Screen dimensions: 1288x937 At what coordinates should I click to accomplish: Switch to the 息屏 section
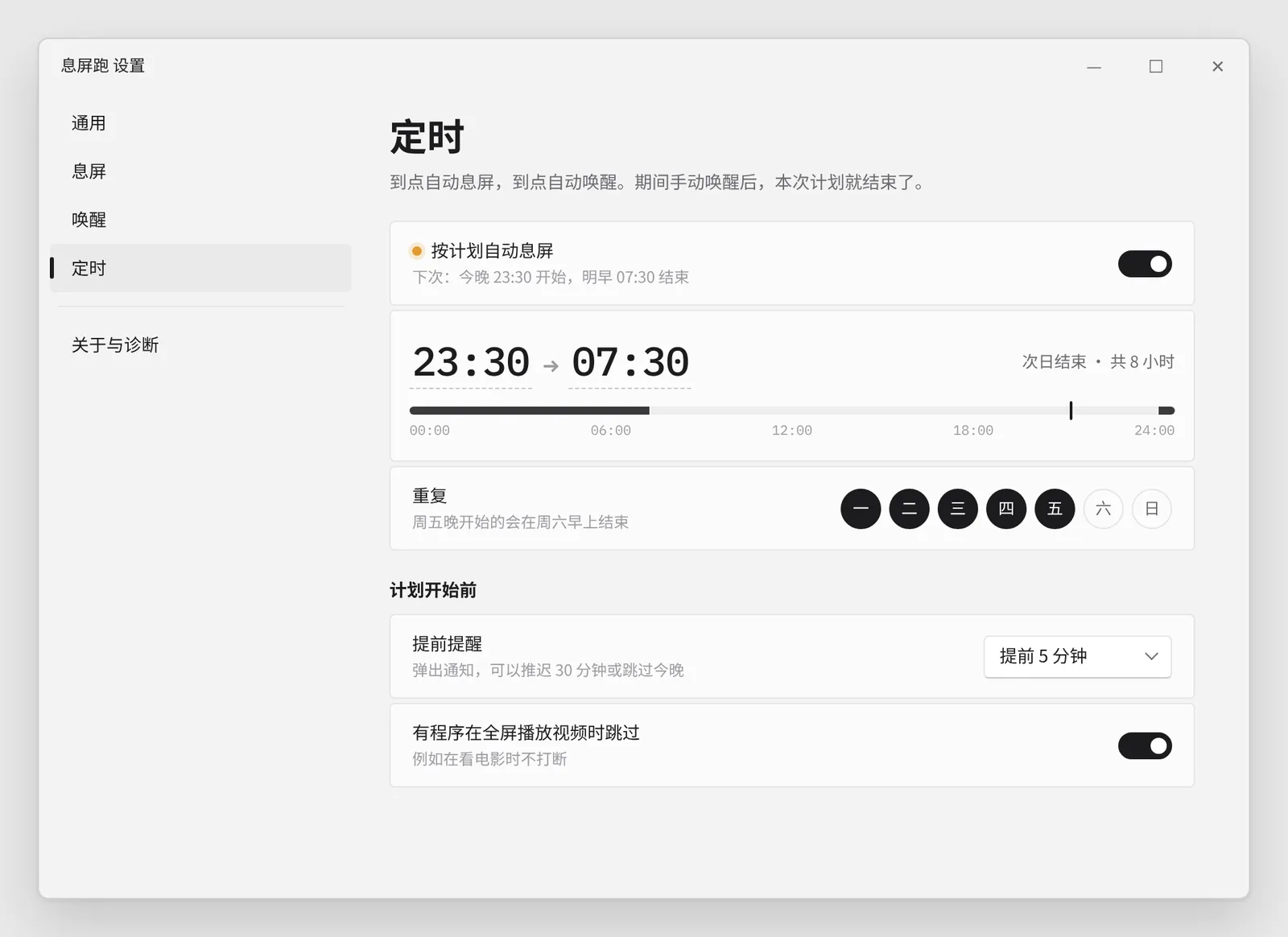point(200,171)
